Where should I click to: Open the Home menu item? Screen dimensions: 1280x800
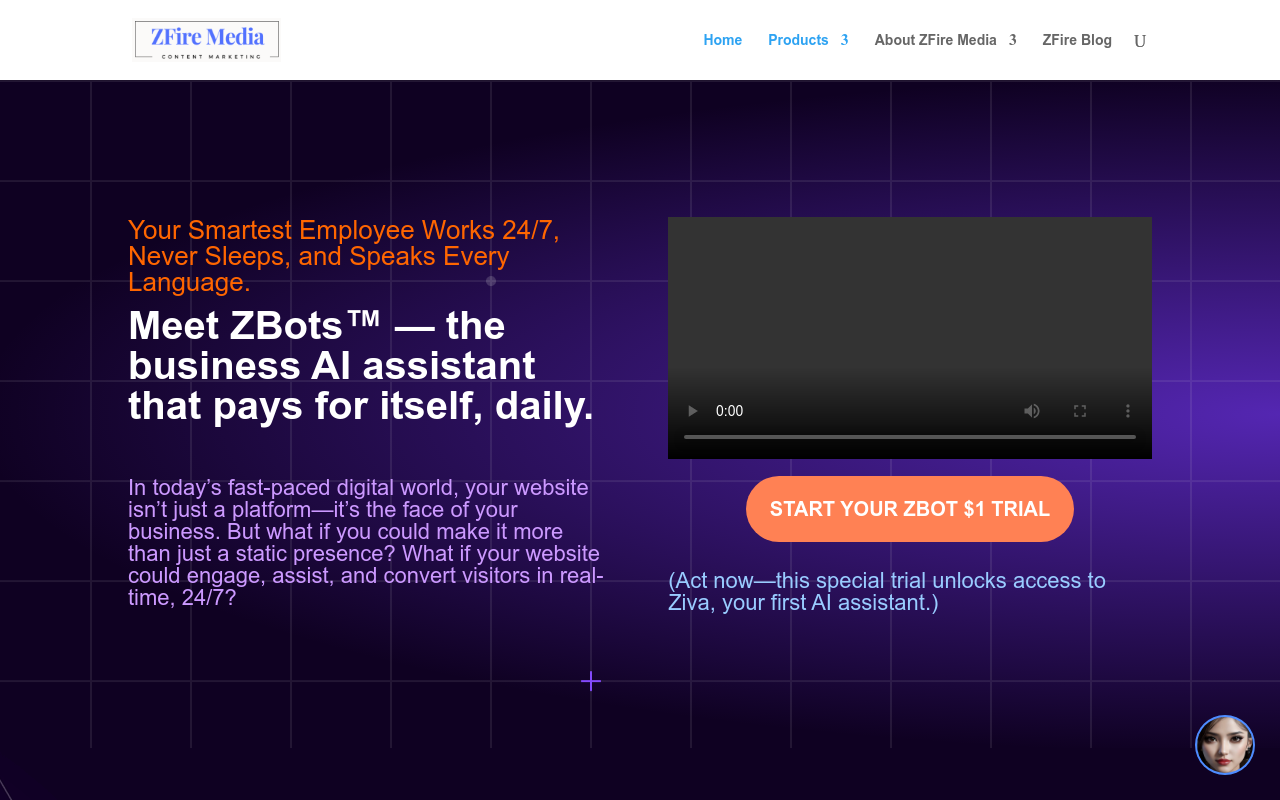pyautogui.click(x=722, y=40)
